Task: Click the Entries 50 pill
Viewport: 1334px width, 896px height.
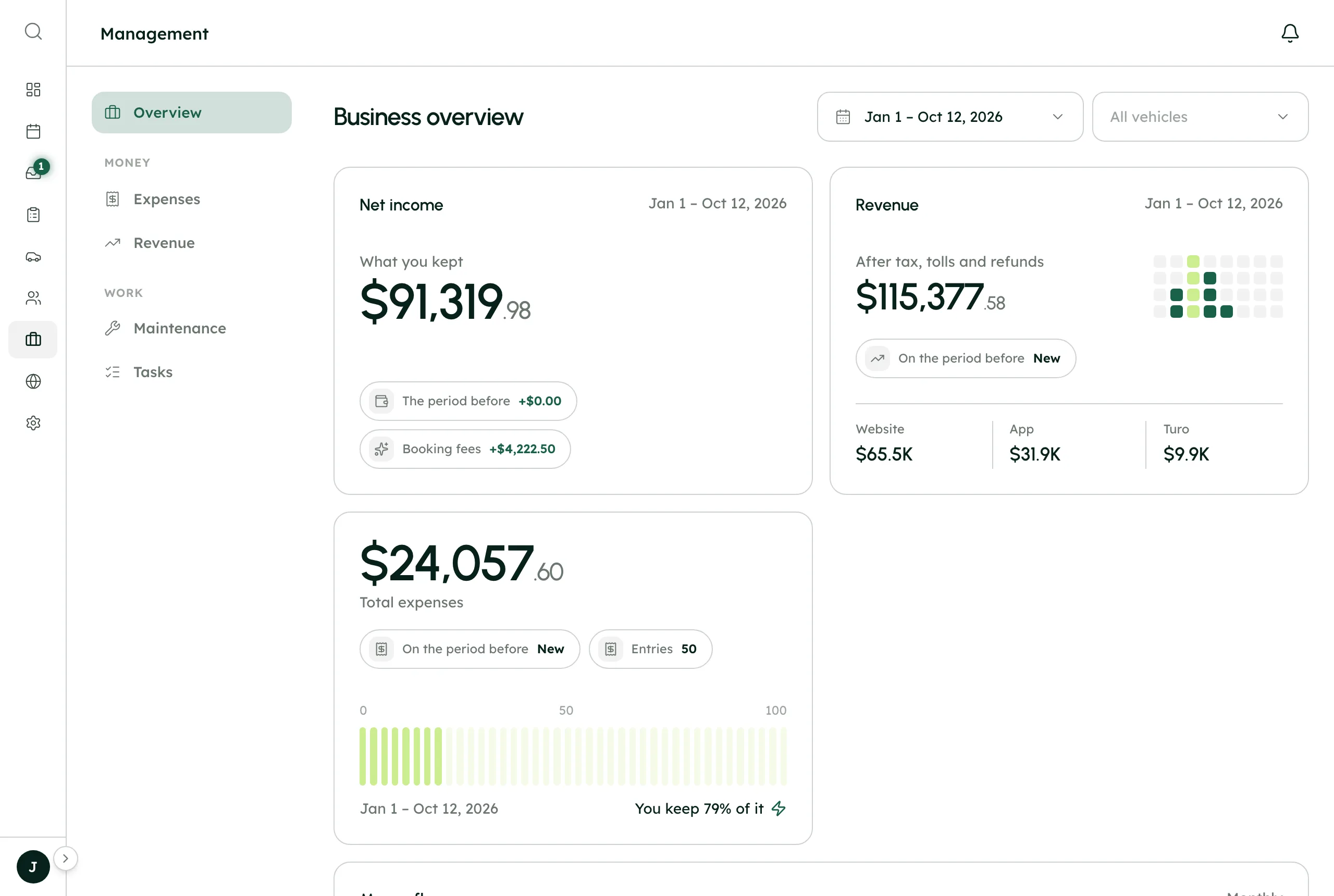Action: click(x=650, y=649)
